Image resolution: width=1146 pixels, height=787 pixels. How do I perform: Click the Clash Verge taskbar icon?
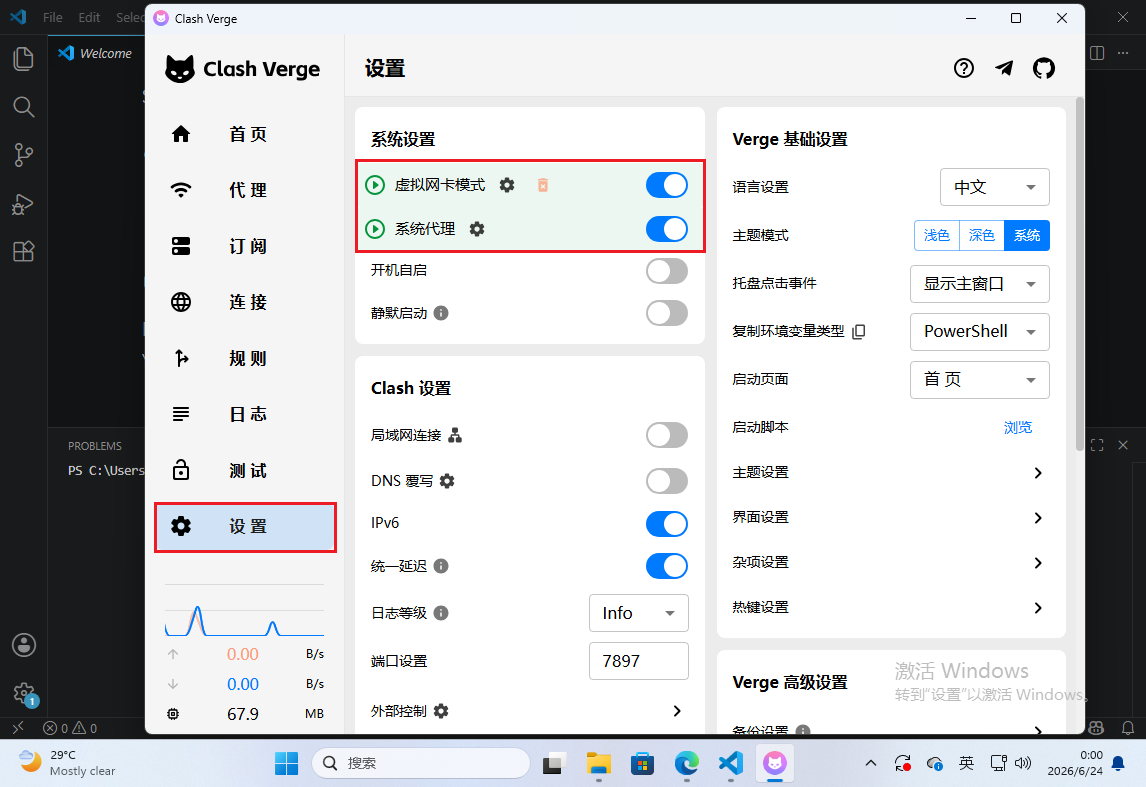coord(775,763)
